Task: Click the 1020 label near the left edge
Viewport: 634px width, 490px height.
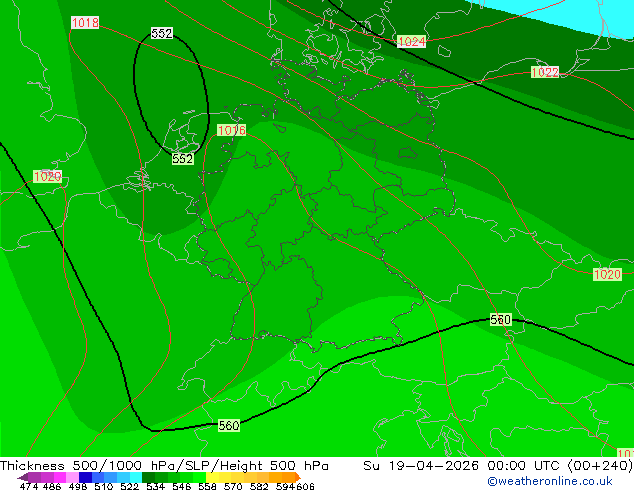Action: point(47,176)
